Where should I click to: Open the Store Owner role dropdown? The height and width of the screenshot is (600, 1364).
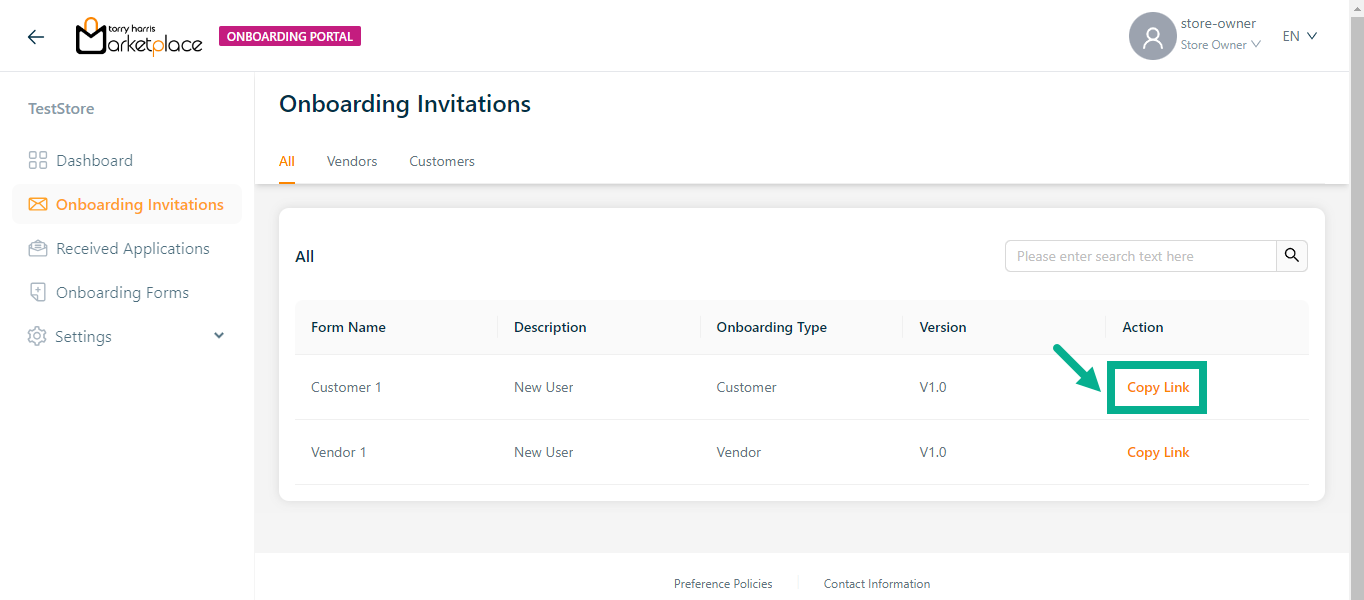[1220, 45]
